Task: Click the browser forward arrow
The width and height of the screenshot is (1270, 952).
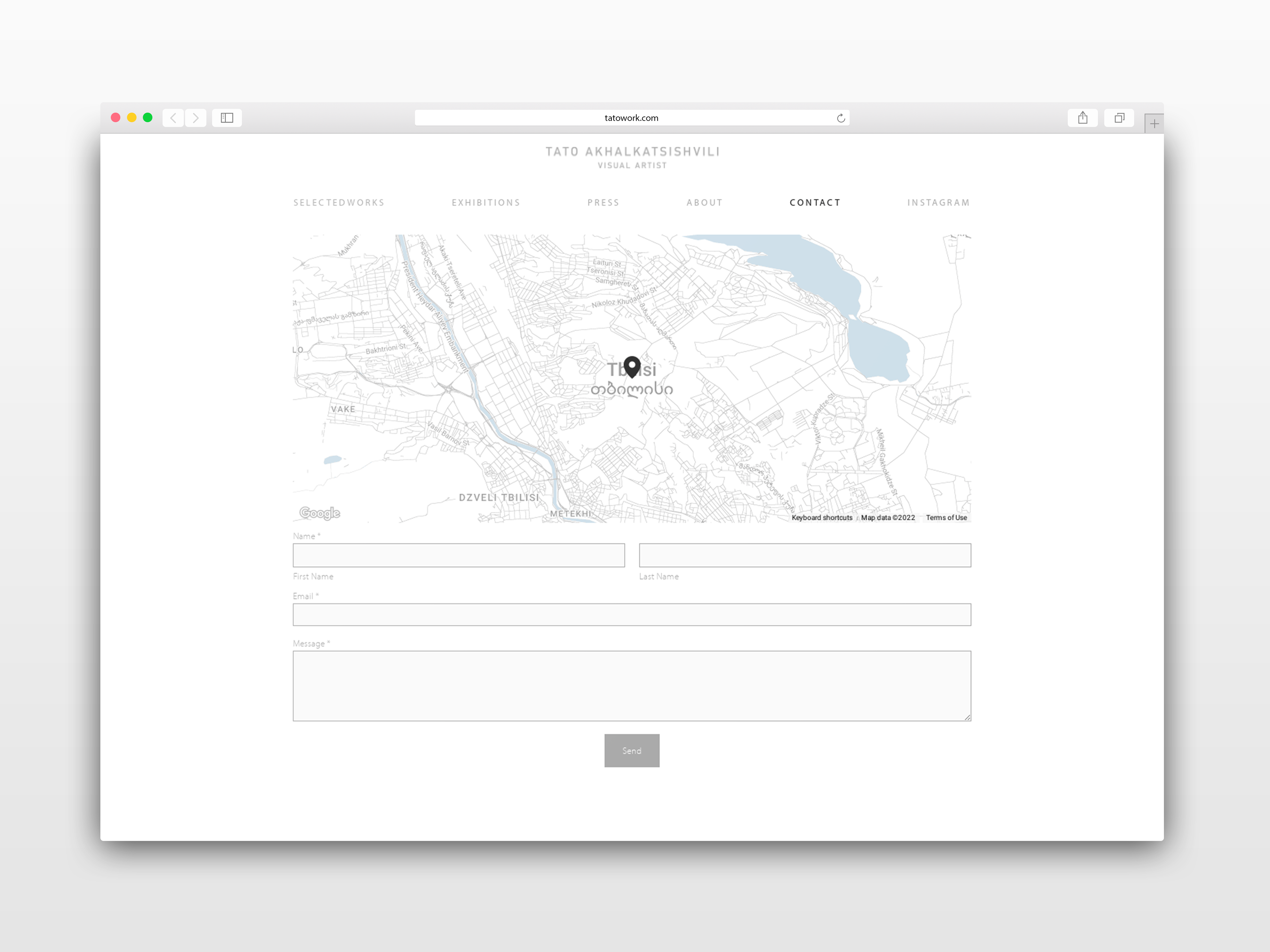Action: point(196,118)
